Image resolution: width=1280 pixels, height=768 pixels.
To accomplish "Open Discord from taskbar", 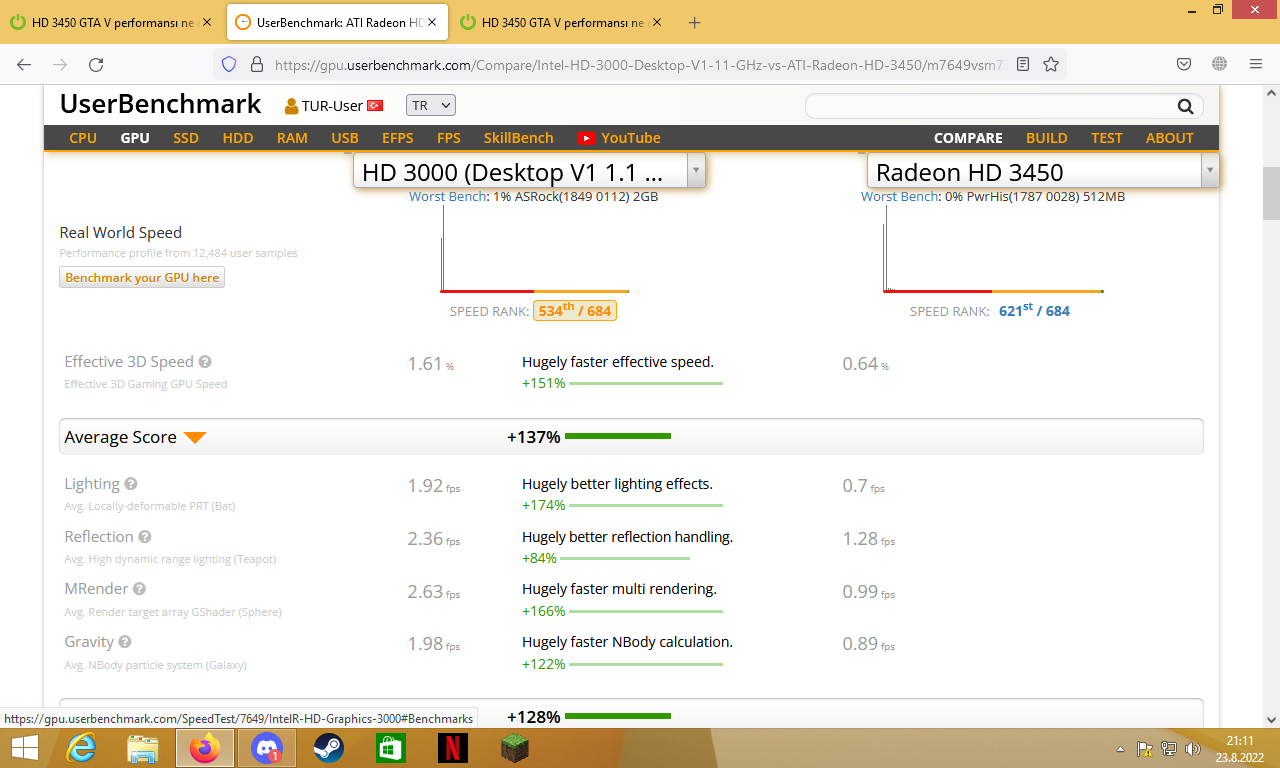I will [x=267, y=747].
